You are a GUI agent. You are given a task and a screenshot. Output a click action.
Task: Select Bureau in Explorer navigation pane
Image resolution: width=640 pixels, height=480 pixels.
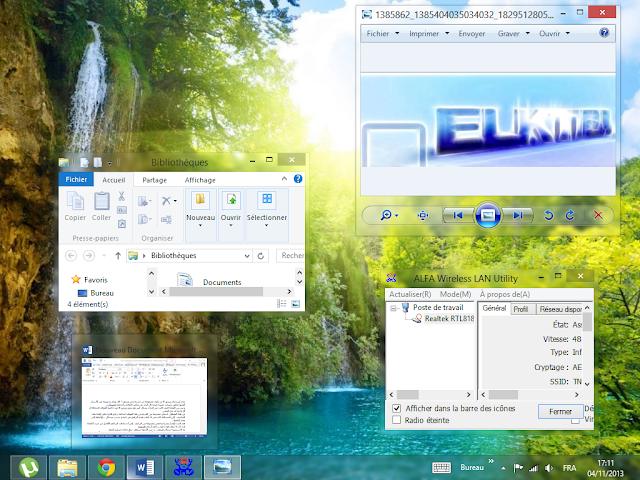[102, 293]
